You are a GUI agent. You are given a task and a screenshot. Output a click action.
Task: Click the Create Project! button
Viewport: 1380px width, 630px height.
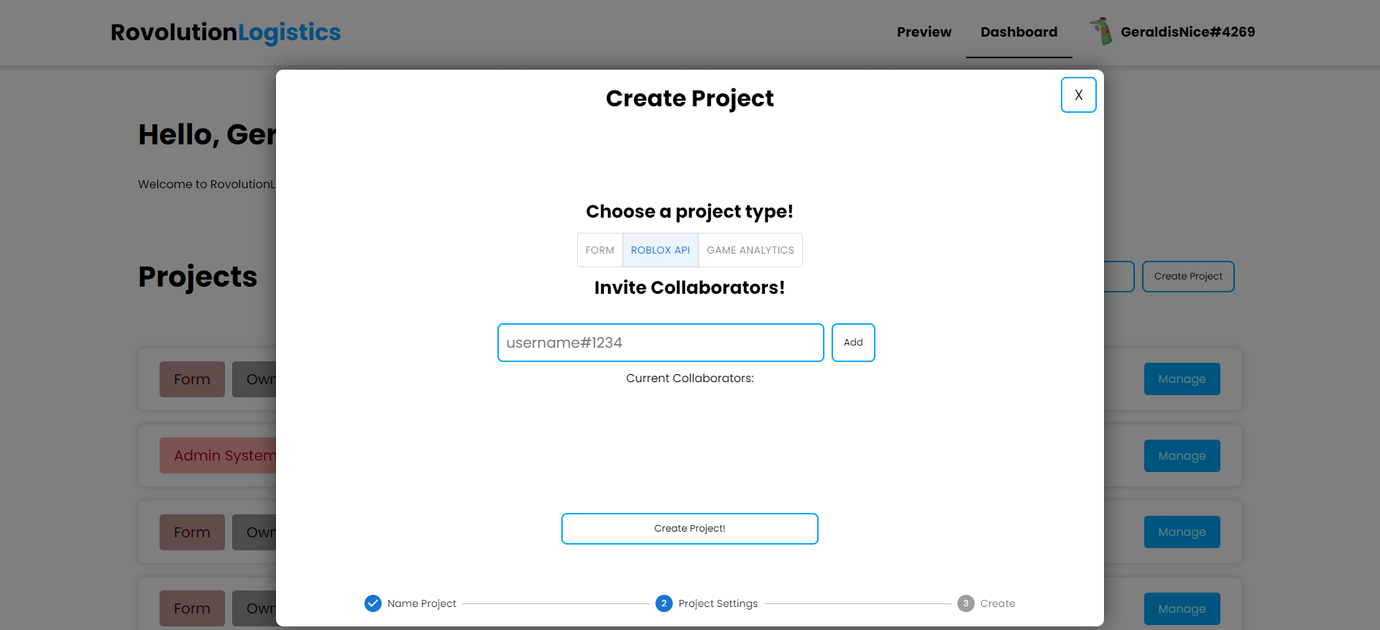(x=689, y=528)
